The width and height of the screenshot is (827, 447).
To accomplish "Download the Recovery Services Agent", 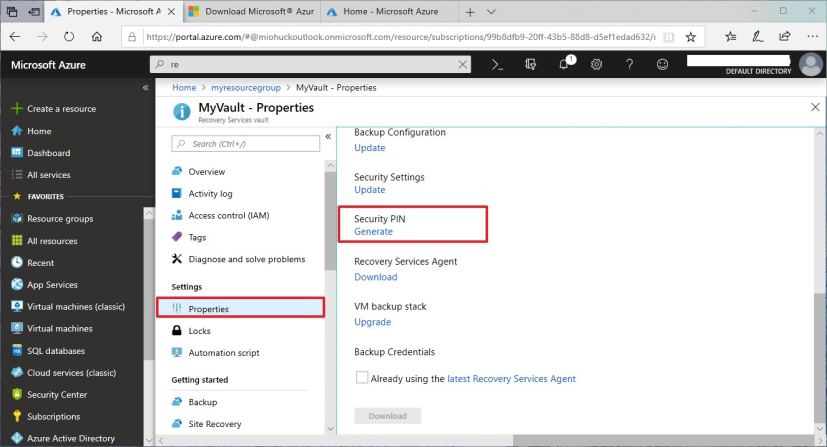I will click(376, 277).
